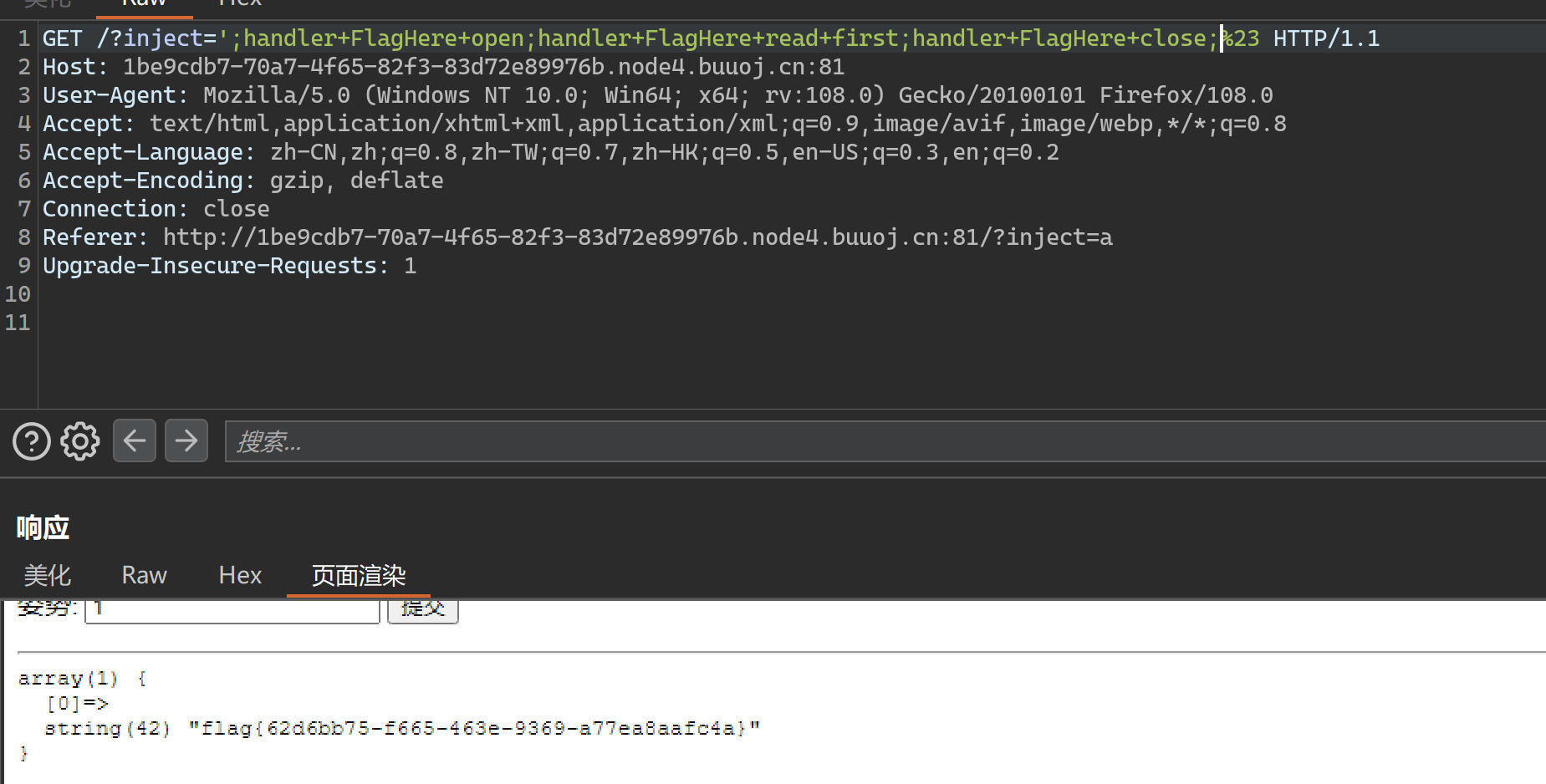Switch response view to 美化 tab
Screen dimensions: 1546x784
(x=48, y=575)
